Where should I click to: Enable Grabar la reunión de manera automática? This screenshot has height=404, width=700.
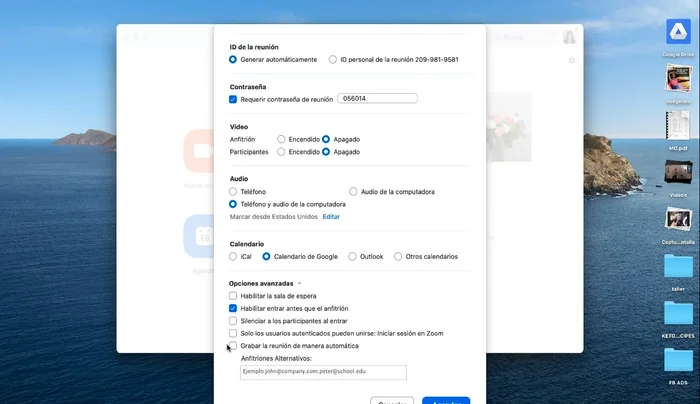point(233,346)
